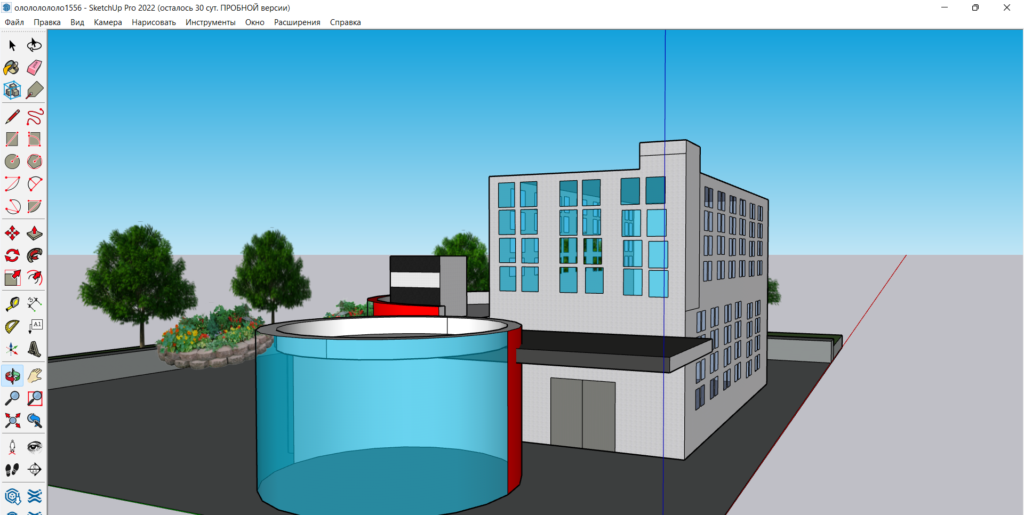Viewport: 1024px width, 515px height.
Task: Select the Line pencil tool
Action: click(12, 117)
